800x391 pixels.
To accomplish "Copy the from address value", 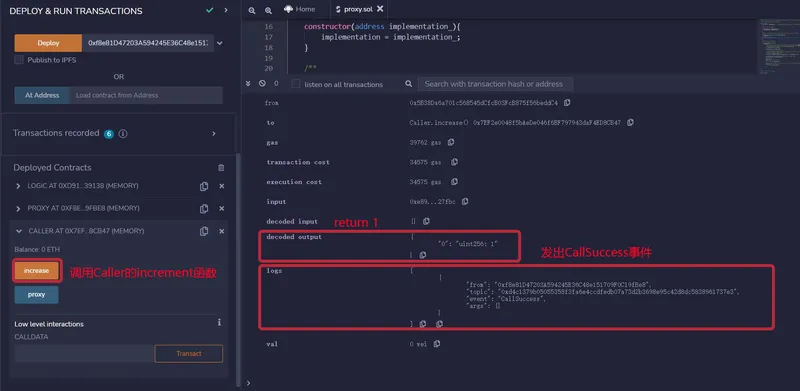I will [x=567, y=103].
